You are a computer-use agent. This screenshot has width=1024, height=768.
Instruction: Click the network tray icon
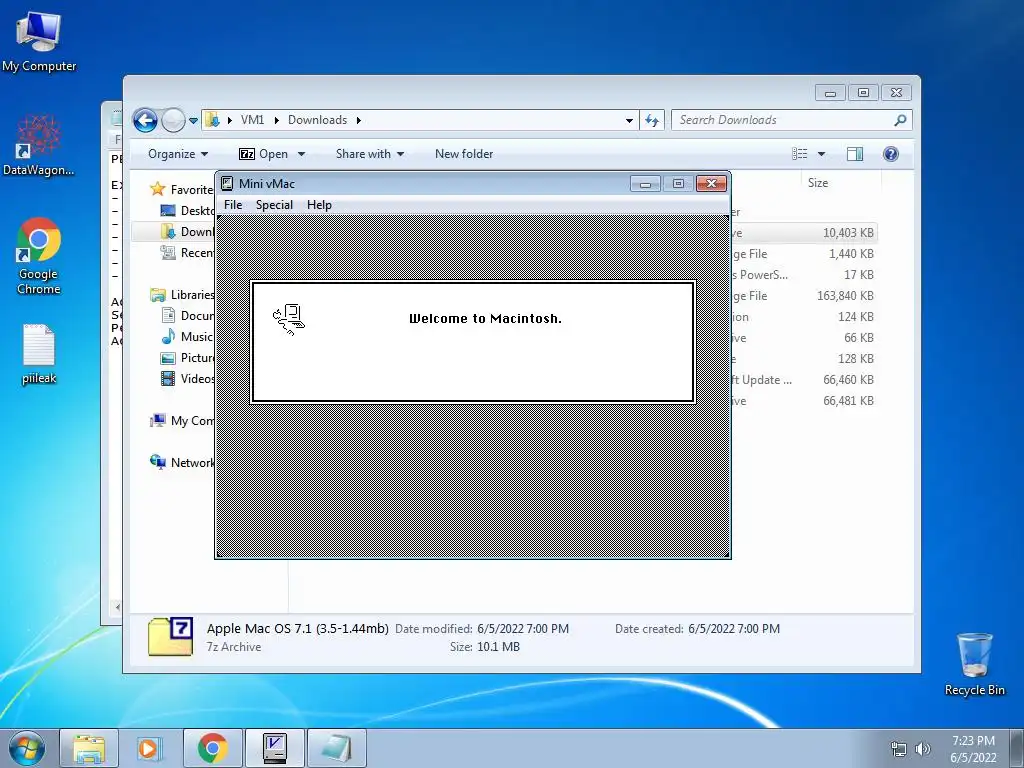[899, 749]
